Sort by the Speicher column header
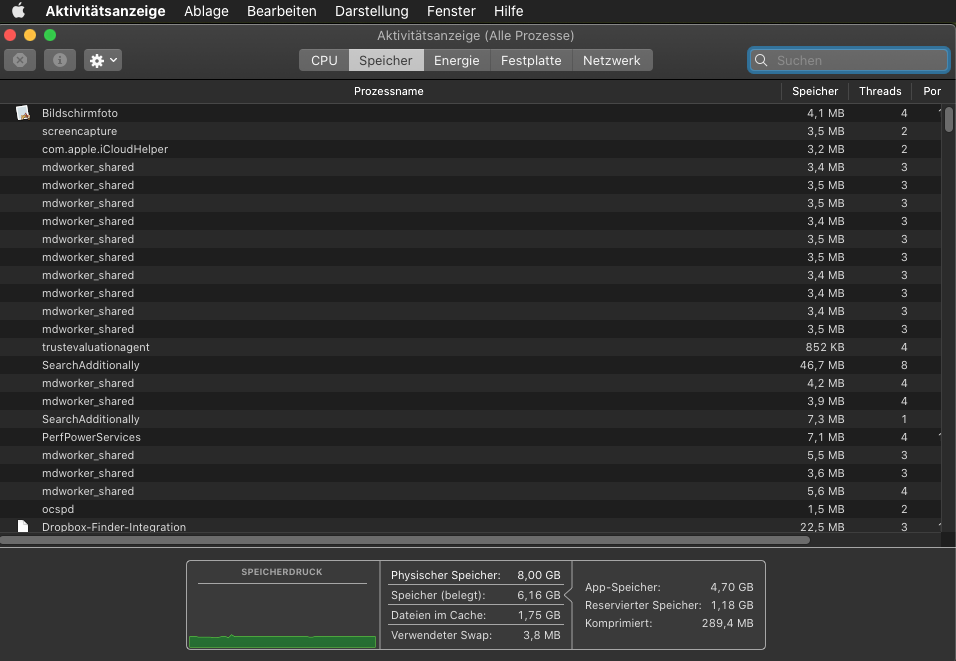956x661 pixels. pyautogui.click(x=814, y=91)
